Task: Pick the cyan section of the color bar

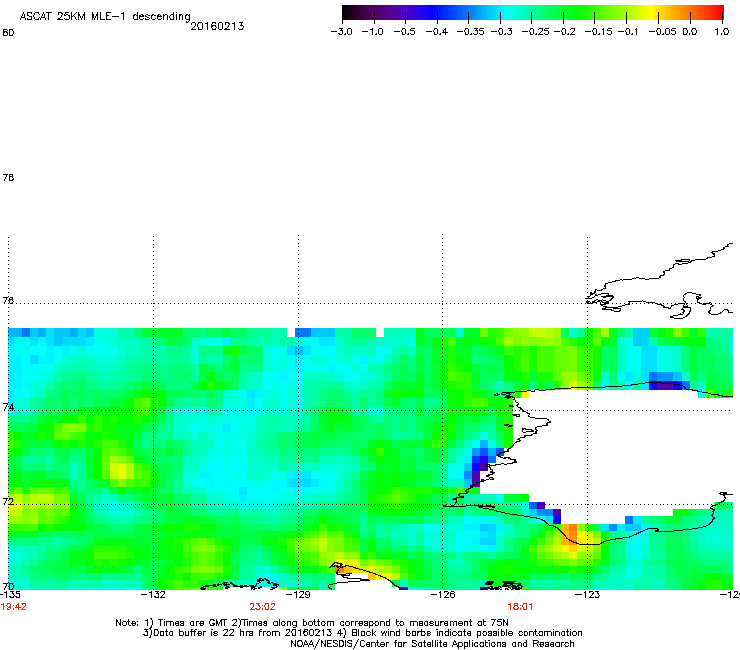Action: [x=505, y=12]
